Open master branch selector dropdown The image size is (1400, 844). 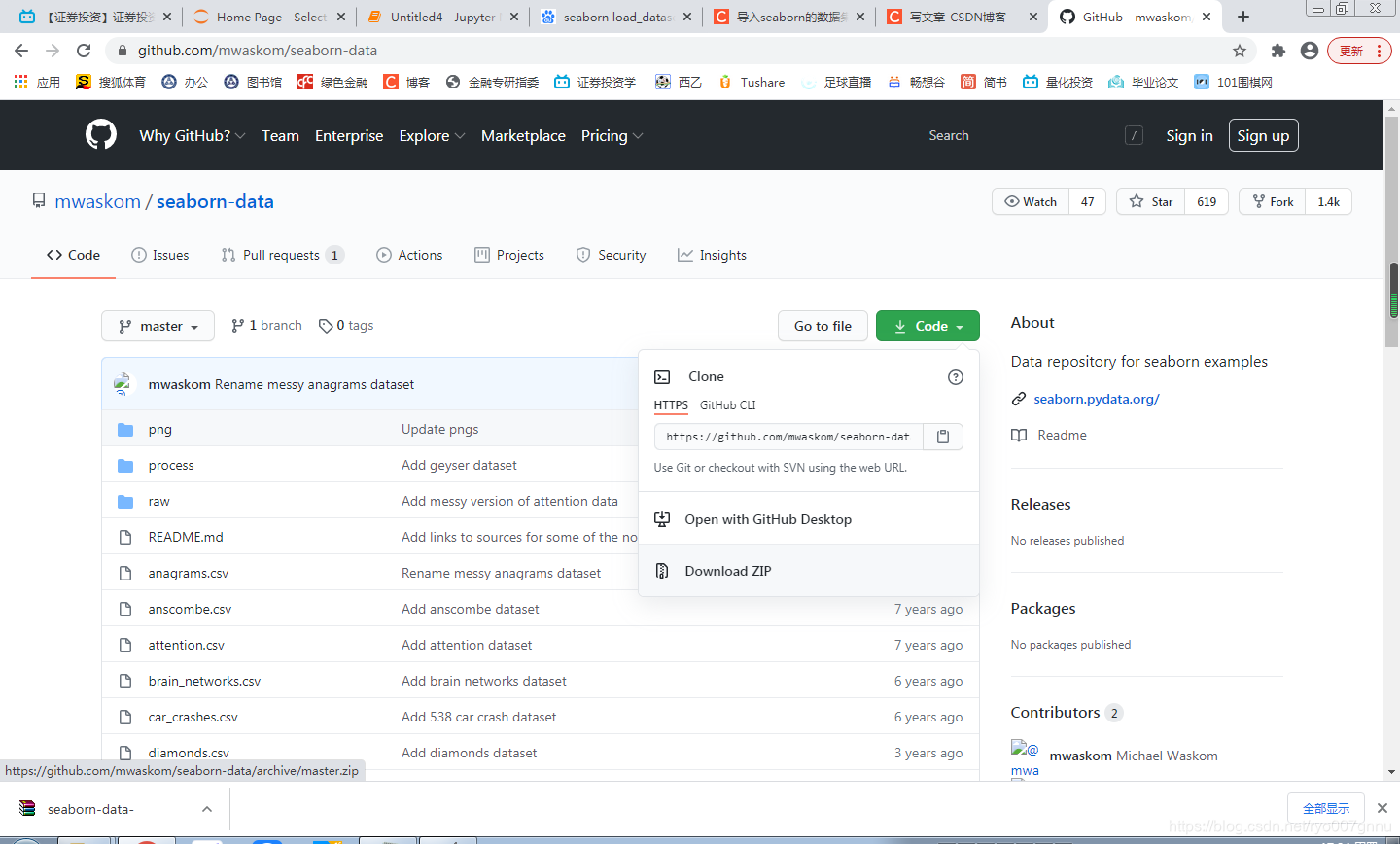[x=158, y=326]
